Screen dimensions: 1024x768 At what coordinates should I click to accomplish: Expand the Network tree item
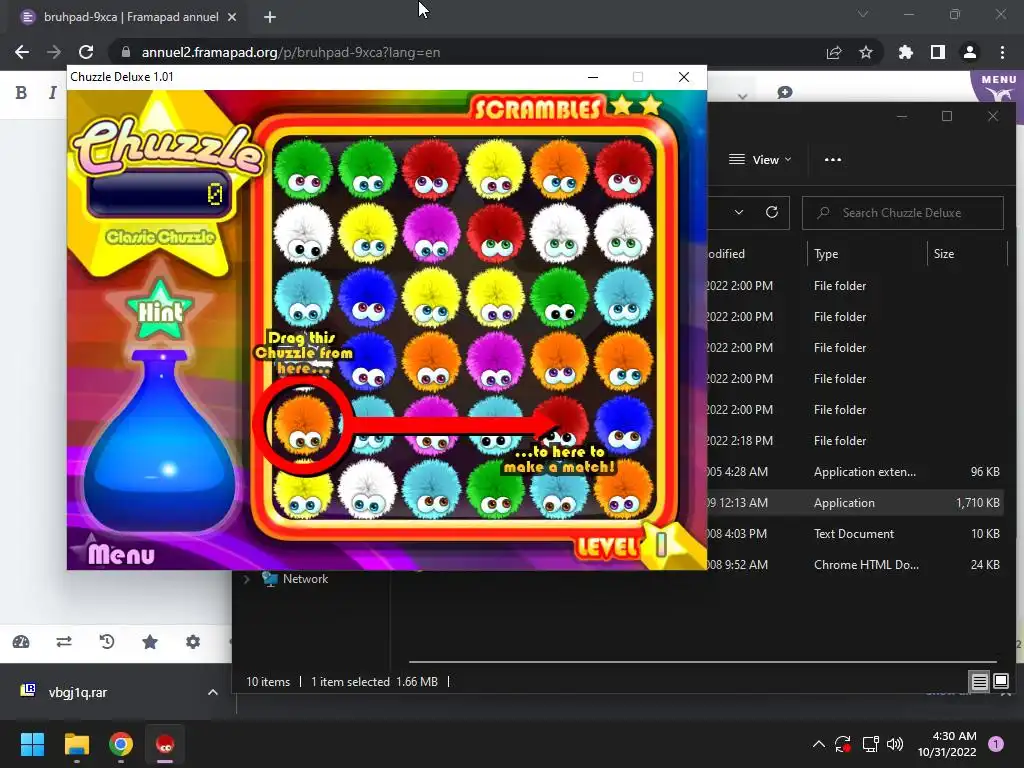(247, 579)
